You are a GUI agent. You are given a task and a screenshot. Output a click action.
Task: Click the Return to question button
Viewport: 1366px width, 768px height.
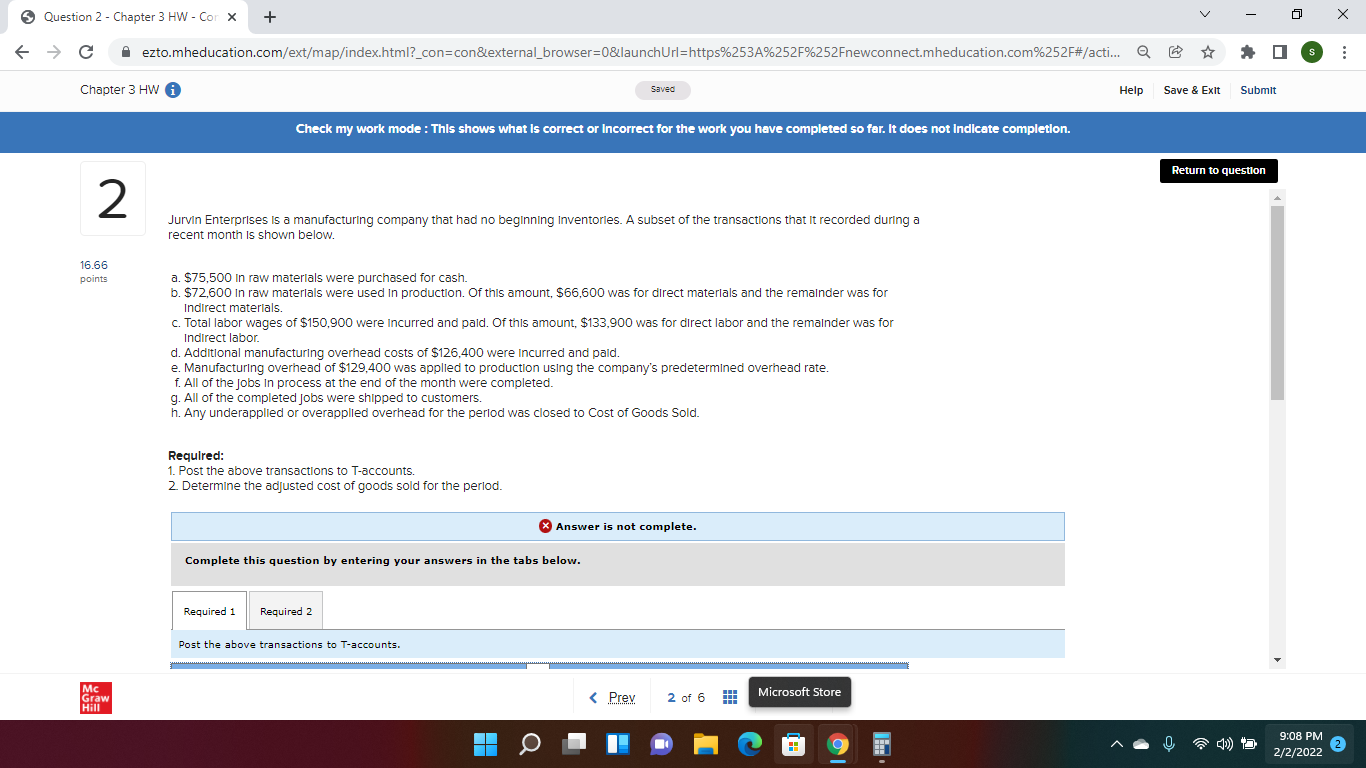click(x=1218, y=170)
